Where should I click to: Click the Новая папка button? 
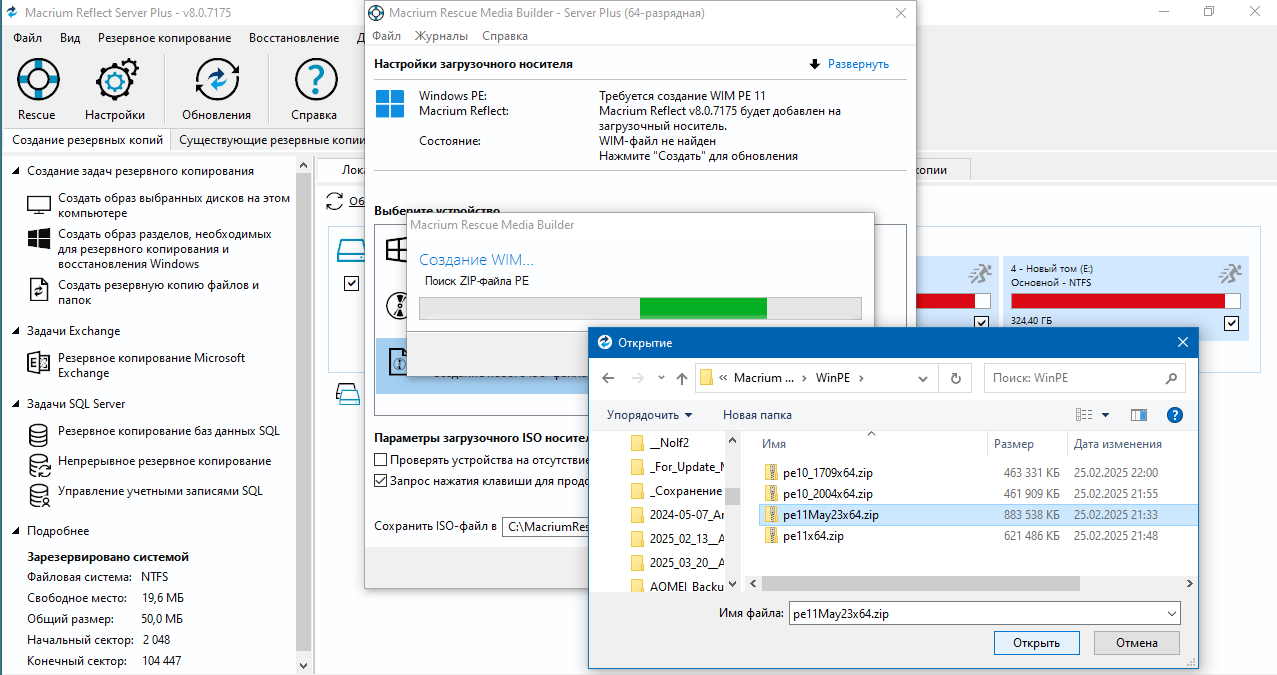[x=757, y=415]
